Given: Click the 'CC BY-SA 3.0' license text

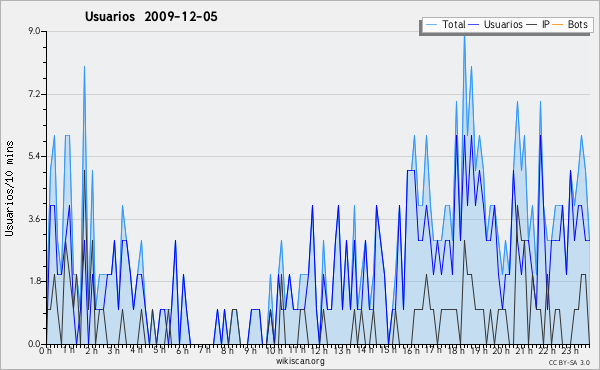Looking at the screenshot, I should coord(569,362).
